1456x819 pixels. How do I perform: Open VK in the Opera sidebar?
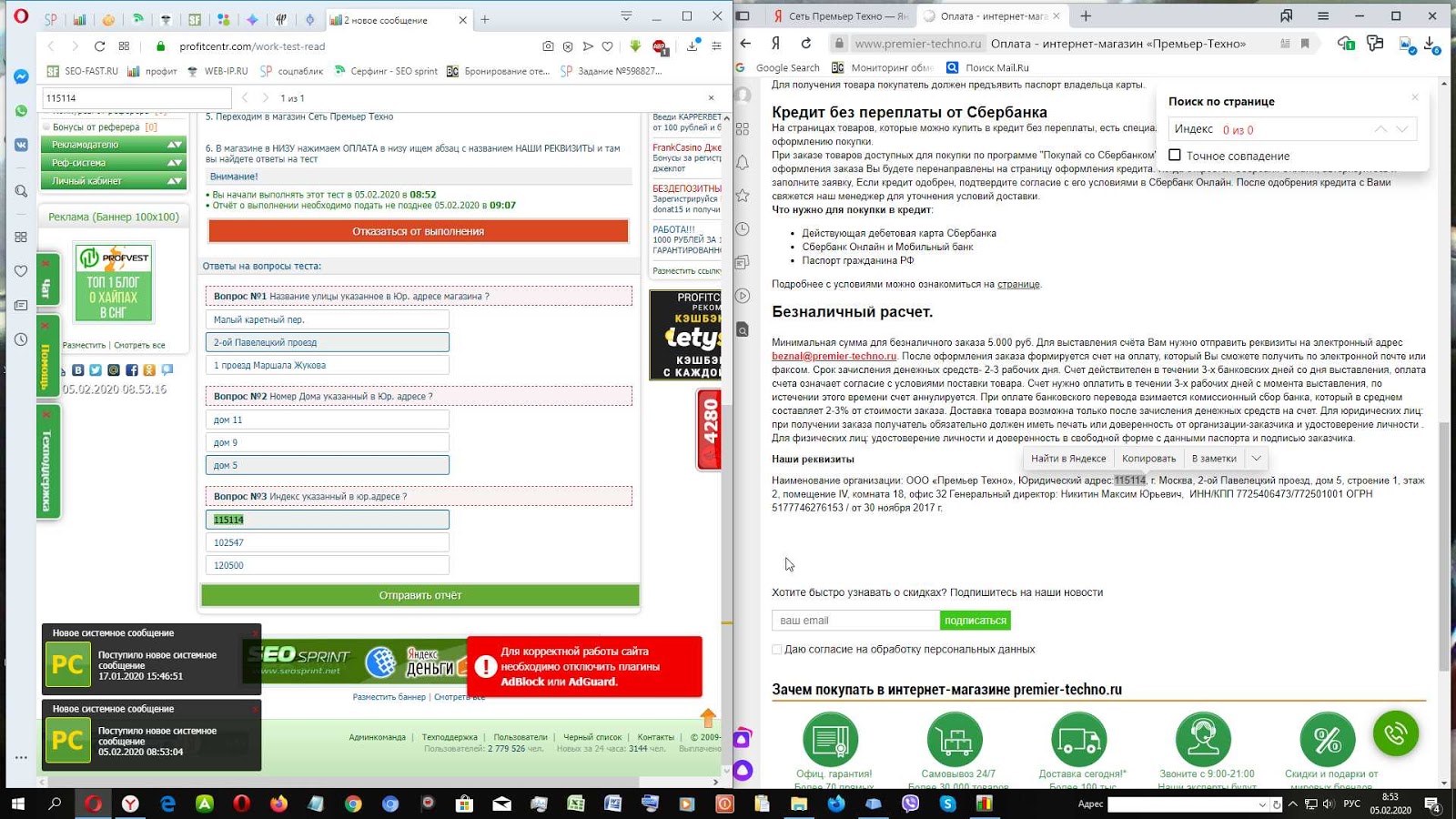21,145
